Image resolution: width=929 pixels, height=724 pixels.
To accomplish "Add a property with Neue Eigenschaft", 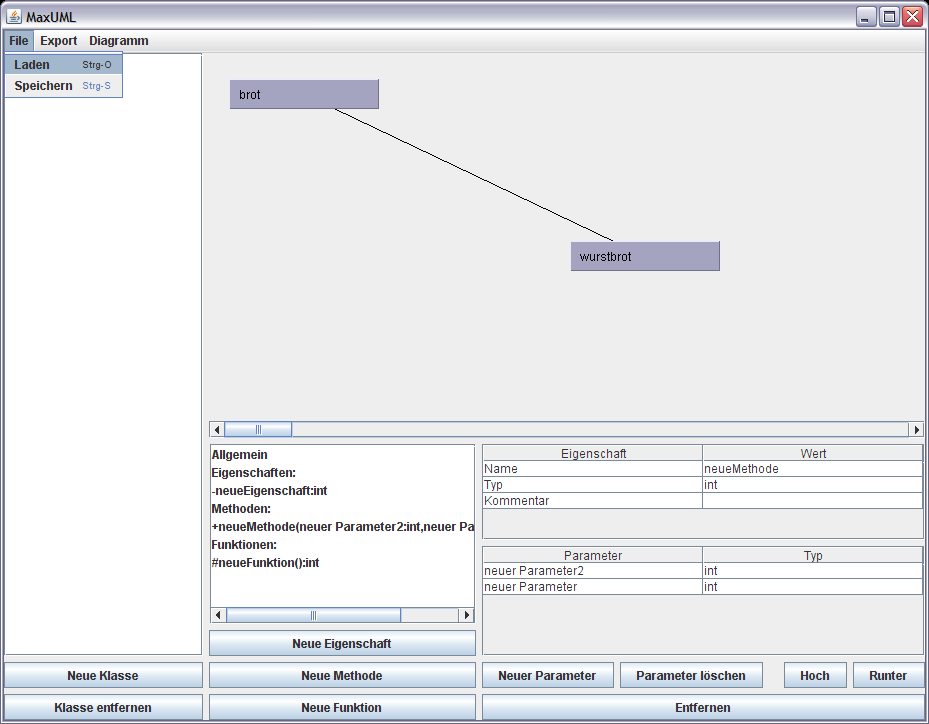I will pyautogui.click(x=342, y=644).
